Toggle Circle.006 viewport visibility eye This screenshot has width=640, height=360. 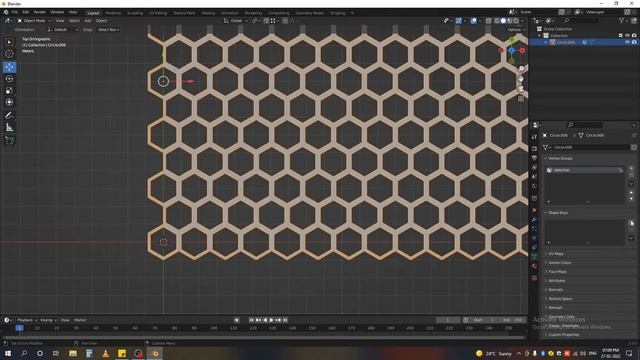(627, 42)
